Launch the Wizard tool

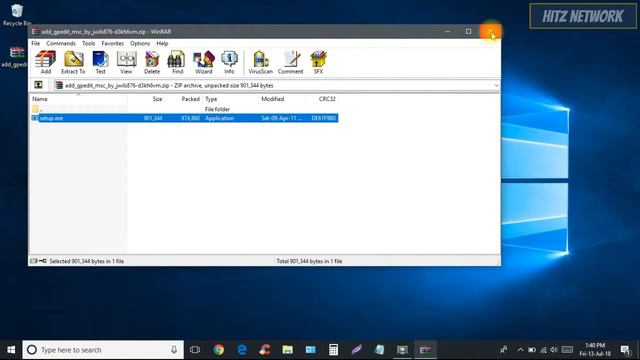coord(203,62)
